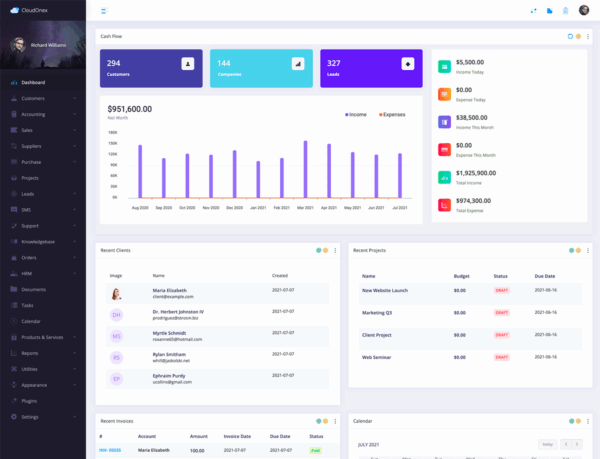Toggle Expenses series in chart legend
This screenshot has height=459, width=600.
392,115
